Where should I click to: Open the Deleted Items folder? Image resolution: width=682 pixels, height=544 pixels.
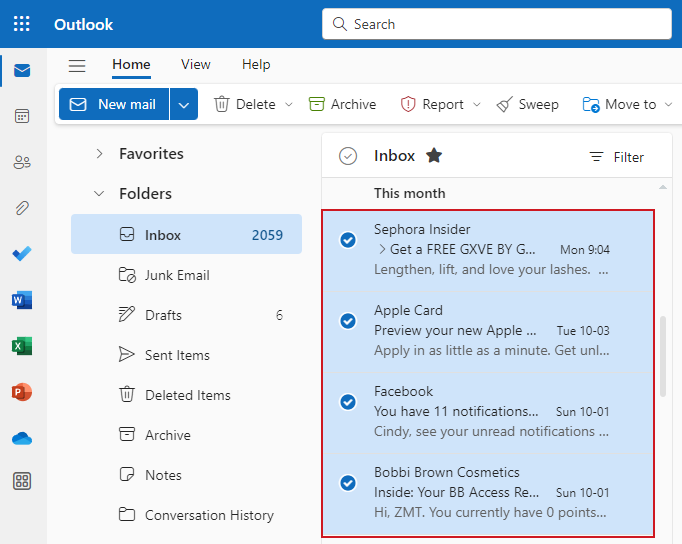point(186,395)
